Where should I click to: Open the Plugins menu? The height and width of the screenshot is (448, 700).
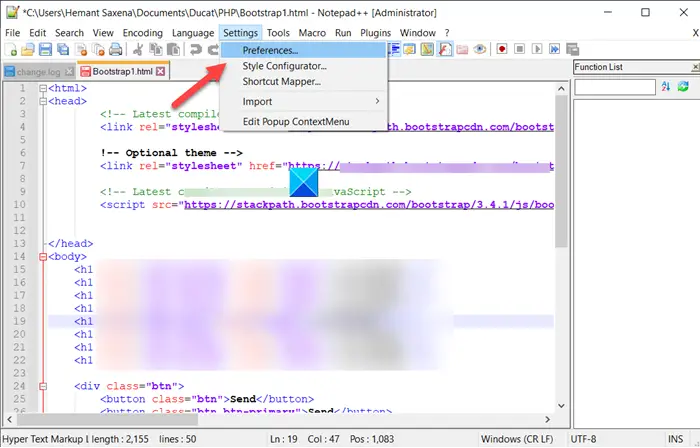(375, 33)
